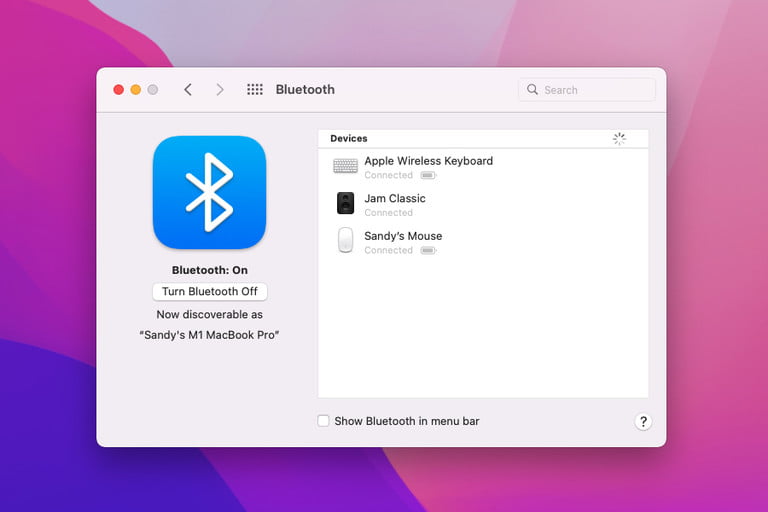Viewport: 768px width, 512px height.
Task: Go forward with the right chevron
Action: pos(220,90)
